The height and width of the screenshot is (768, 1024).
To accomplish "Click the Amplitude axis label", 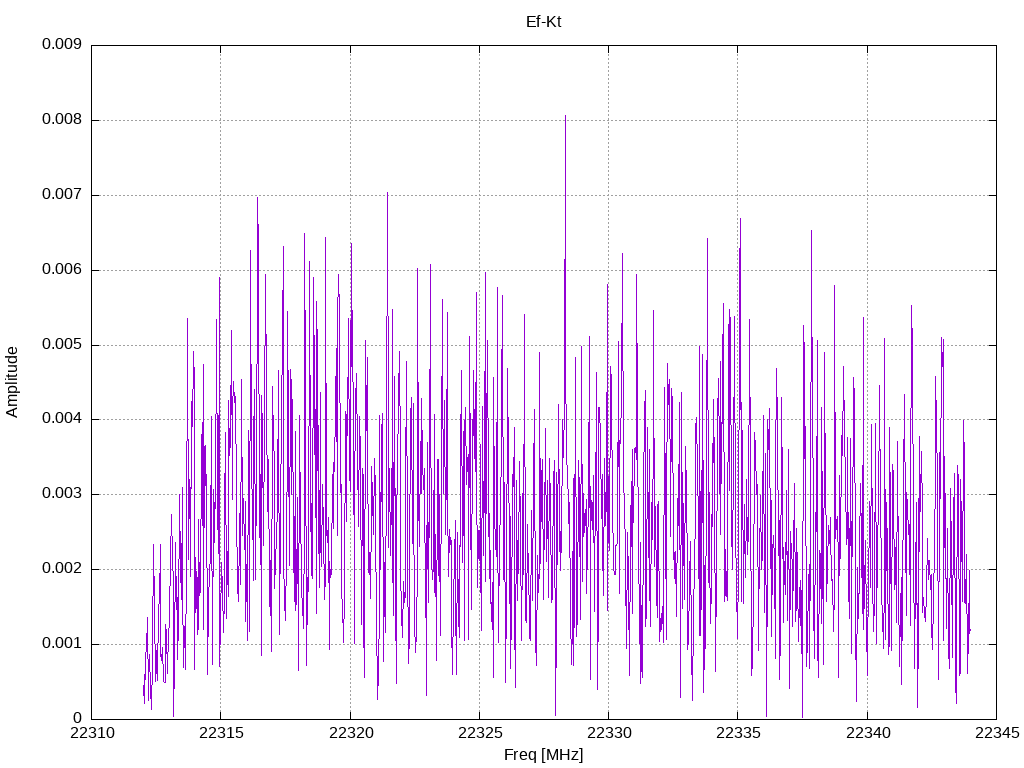I will pos(12,382).
